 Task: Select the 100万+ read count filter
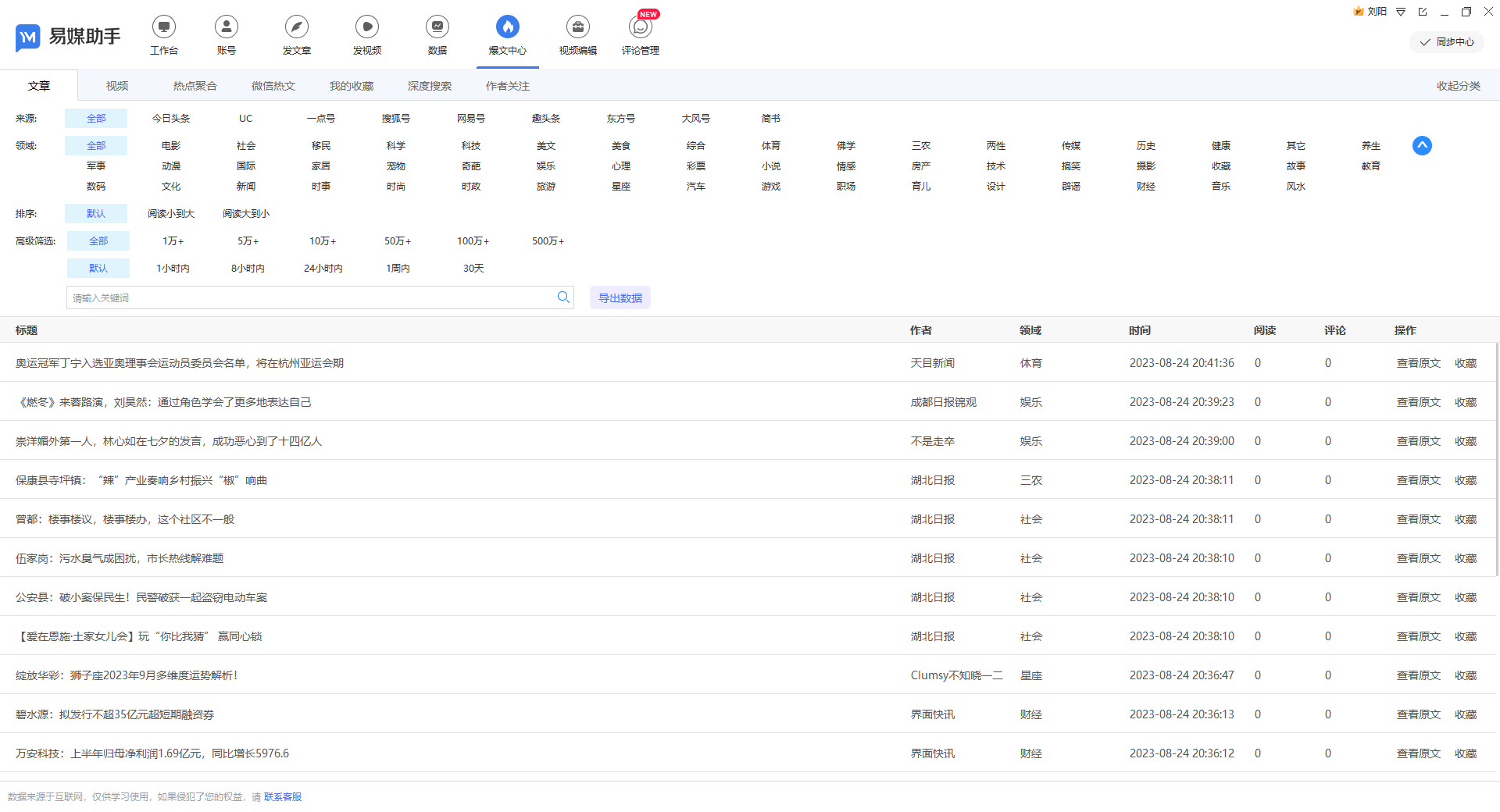(x=473, y=241)
